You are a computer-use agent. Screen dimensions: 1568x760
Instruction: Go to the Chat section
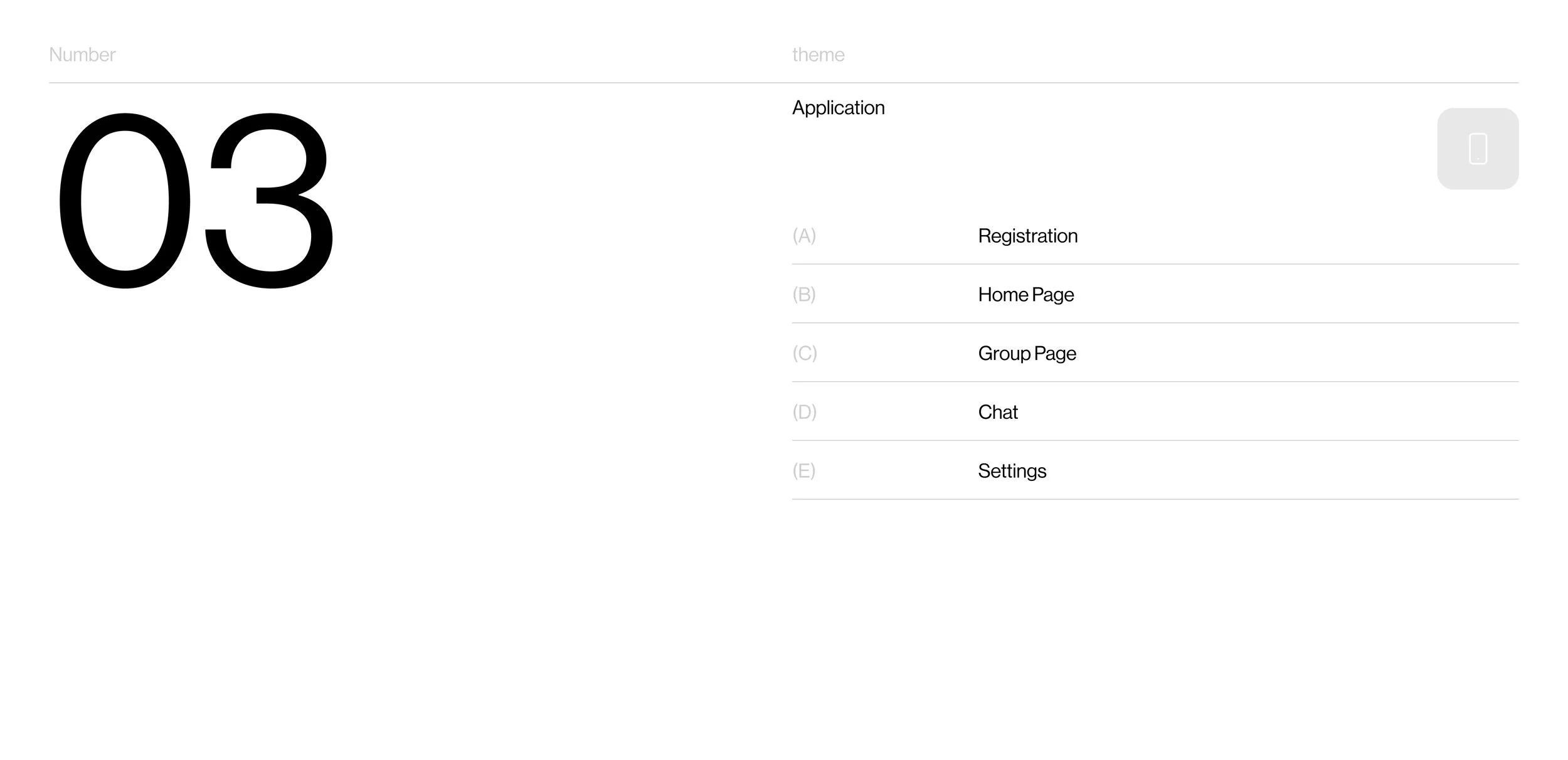coord(997,412)
